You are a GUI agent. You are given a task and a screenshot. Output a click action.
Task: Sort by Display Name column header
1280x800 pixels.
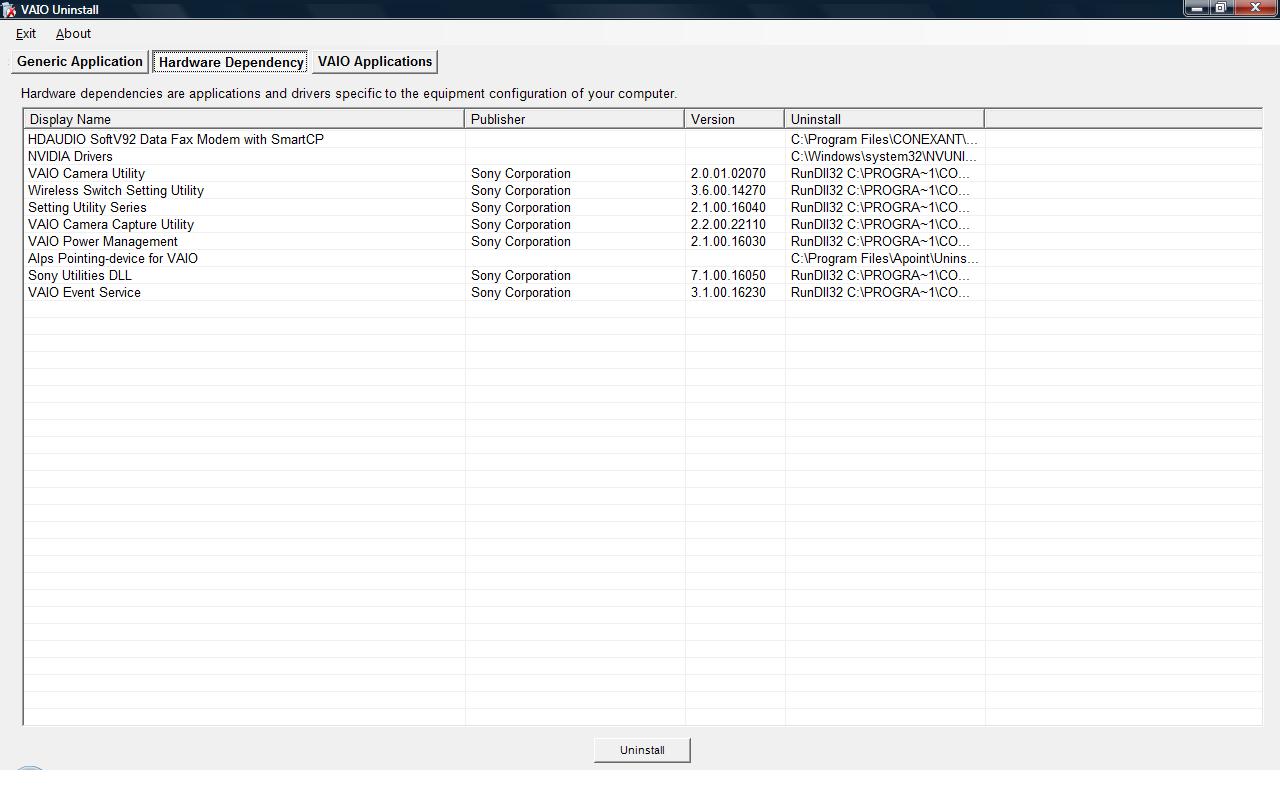pos(244,119)
